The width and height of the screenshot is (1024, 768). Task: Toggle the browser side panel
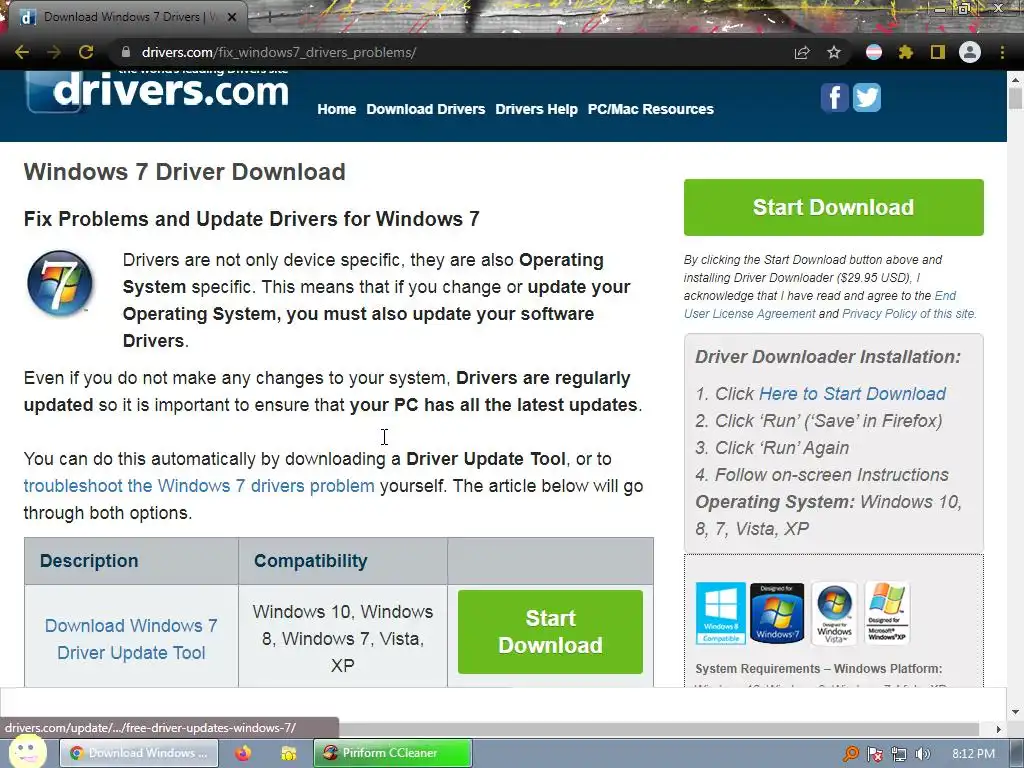[937, 52]
